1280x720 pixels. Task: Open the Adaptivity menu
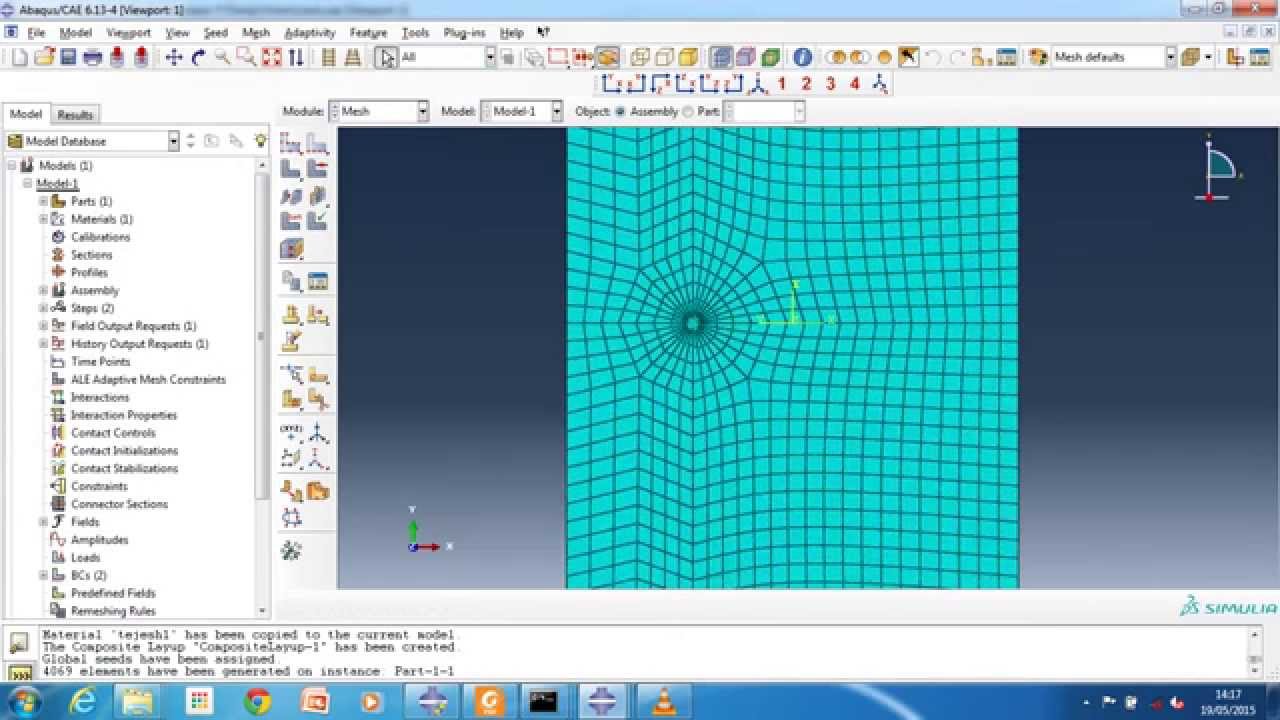[310, 33]
